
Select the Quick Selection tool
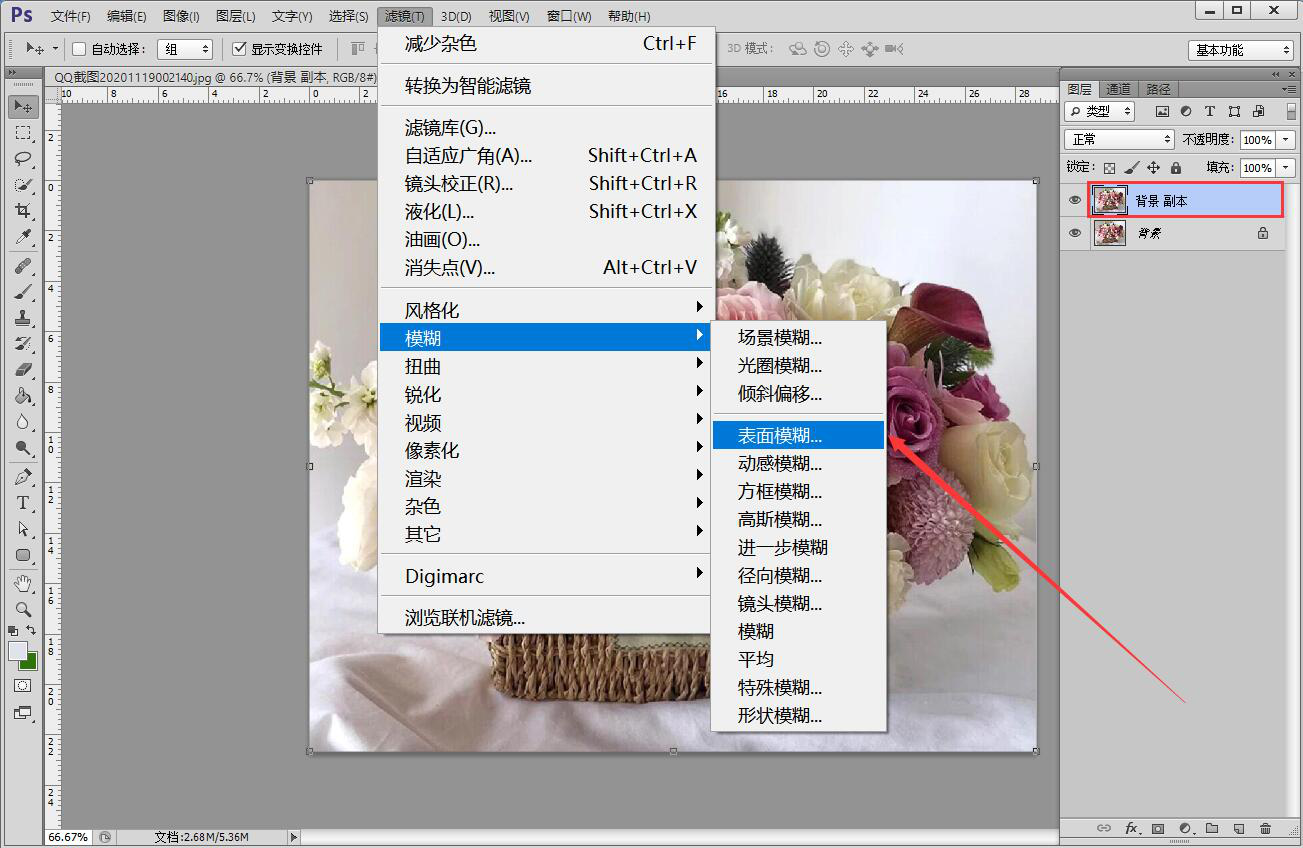pyautogui.click(x=23, y=185)
